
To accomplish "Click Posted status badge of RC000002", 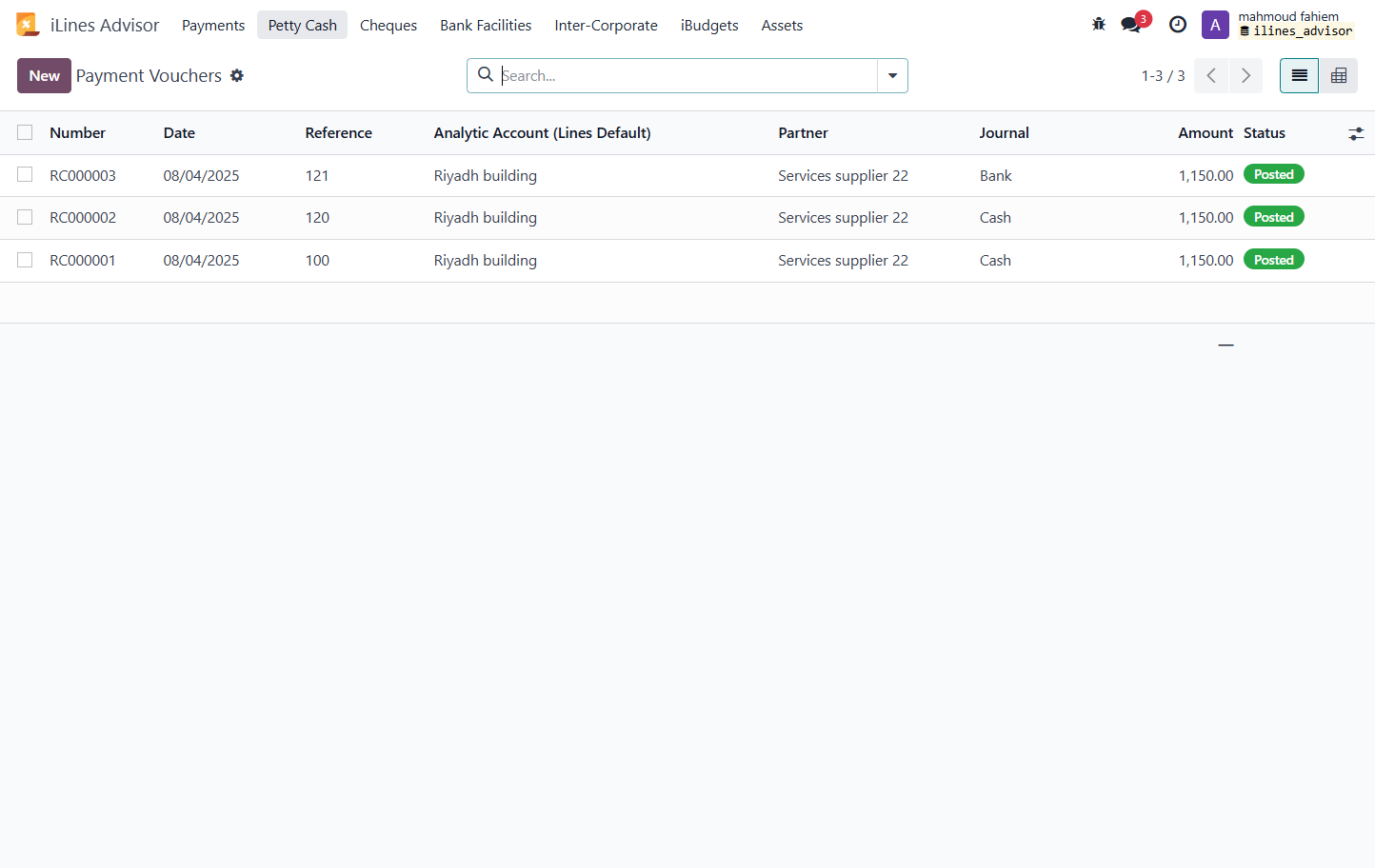I will click(x=1273, y=217).
